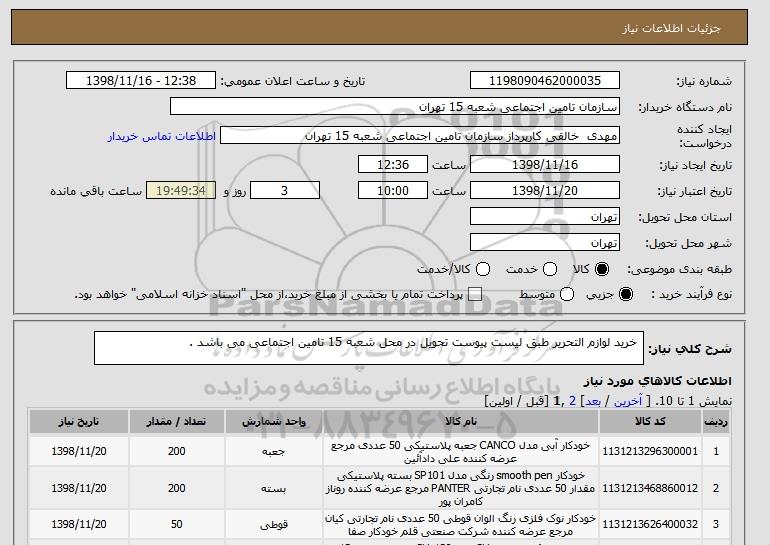Image resolution: width=770 pixels, height=545 pixels.
Task: Open page 2 of goods list
Action: click(x=572, y=402)
